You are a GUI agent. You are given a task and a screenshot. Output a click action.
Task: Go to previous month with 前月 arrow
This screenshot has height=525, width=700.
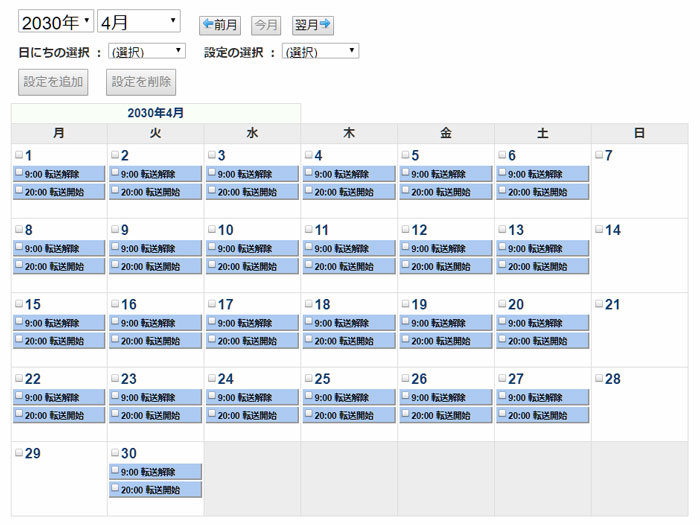pyautogui.click(x=220, y=25)
